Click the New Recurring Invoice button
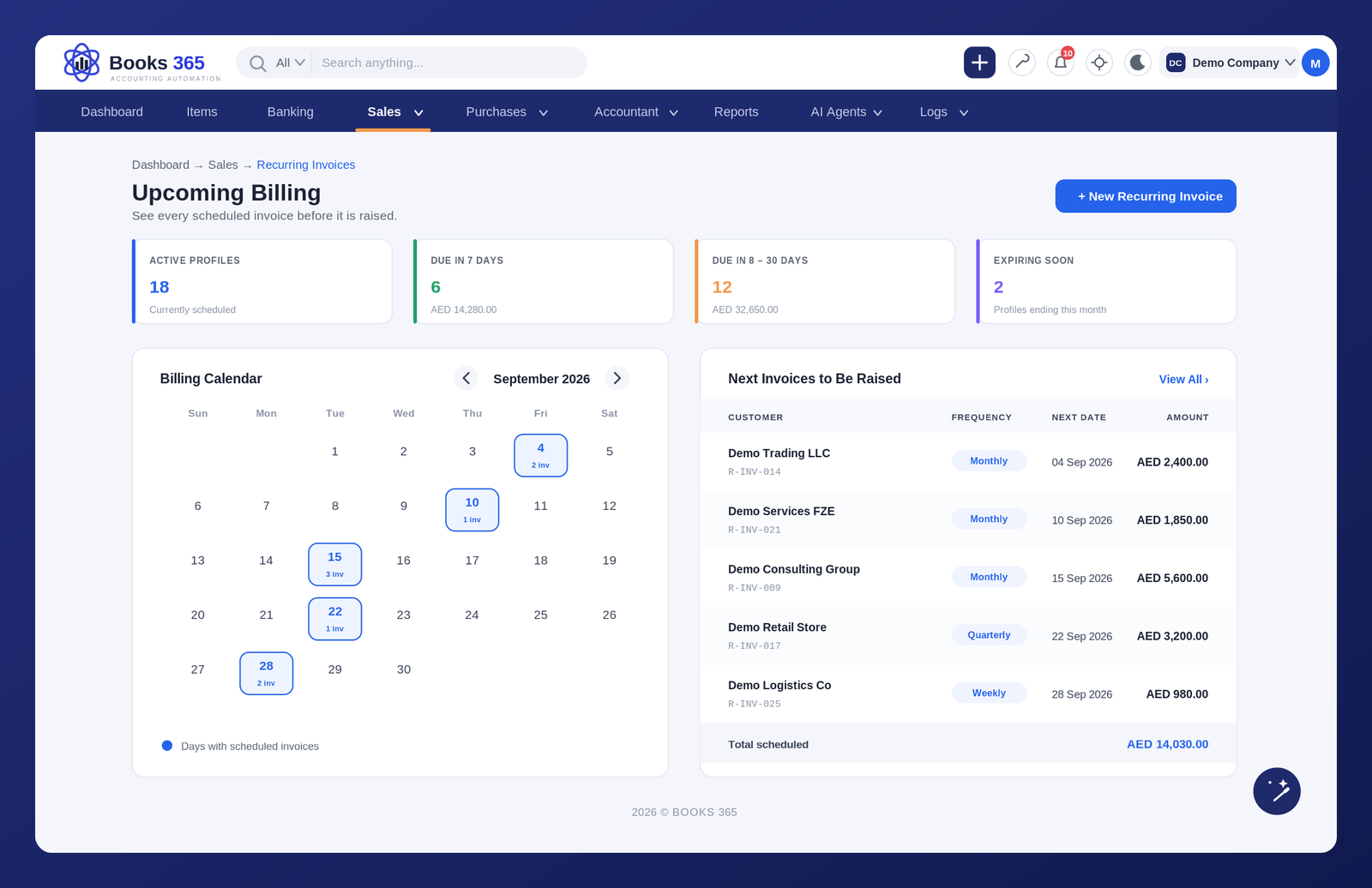 [x=1146, y=195]
